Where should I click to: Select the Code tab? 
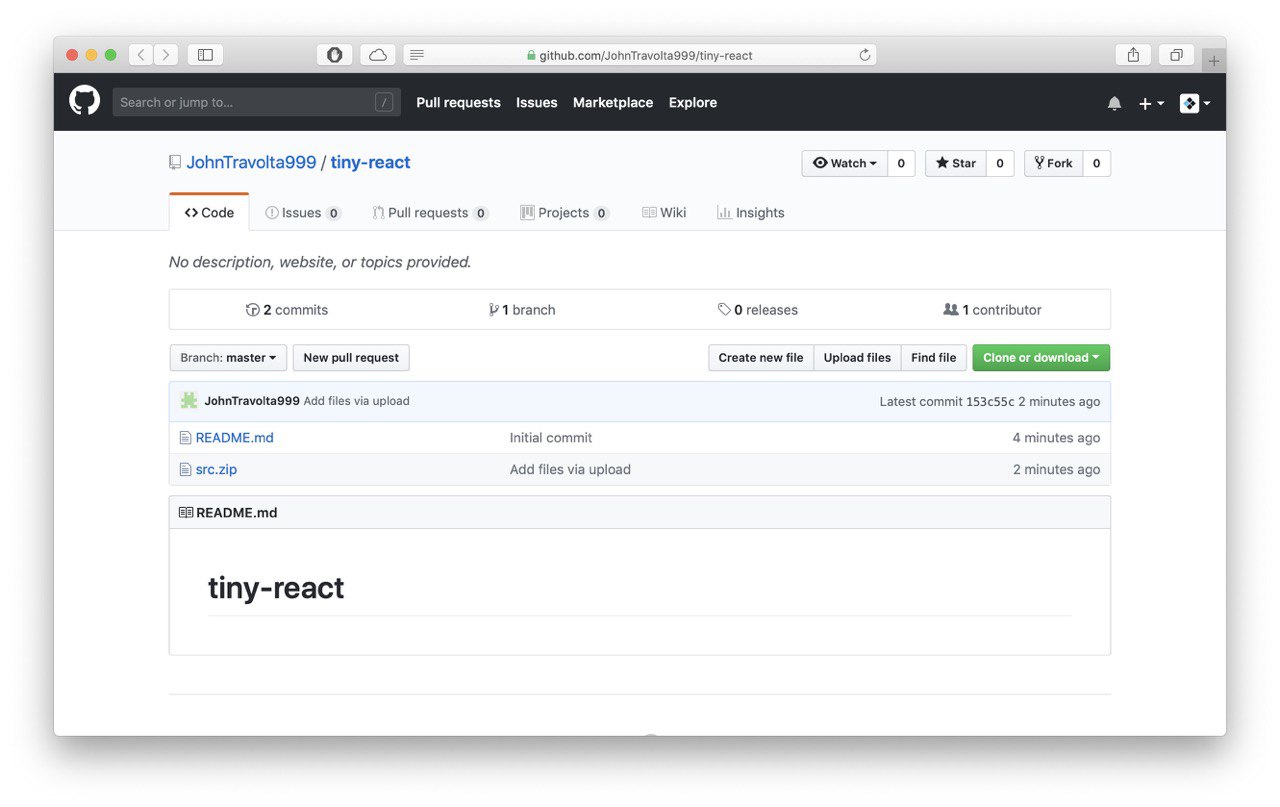[209, 212]
